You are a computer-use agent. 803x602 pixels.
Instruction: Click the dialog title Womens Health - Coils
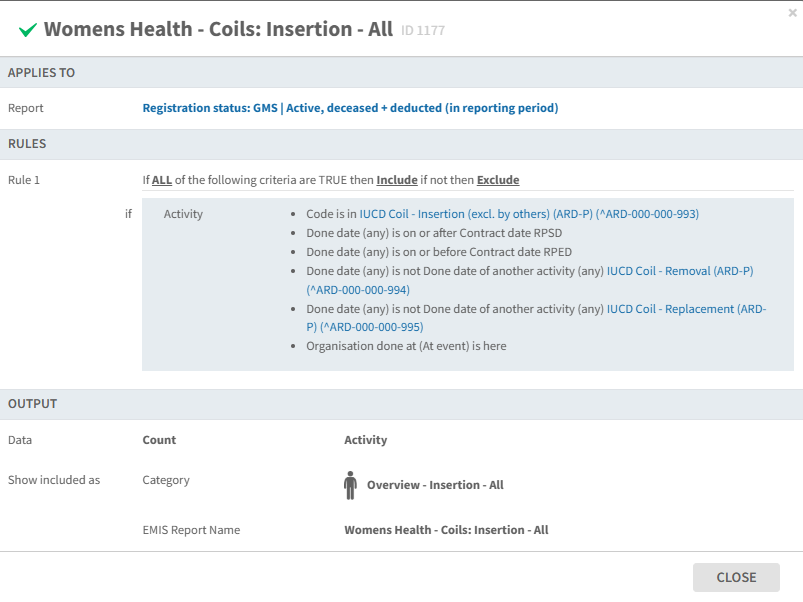pyautogui.click(x=218, y=29)
